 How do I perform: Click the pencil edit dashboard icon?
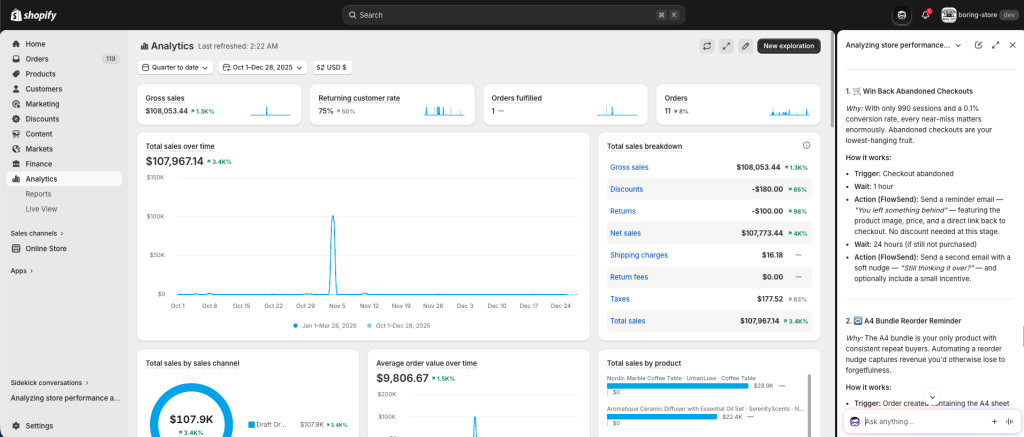(x=744, y=46)
